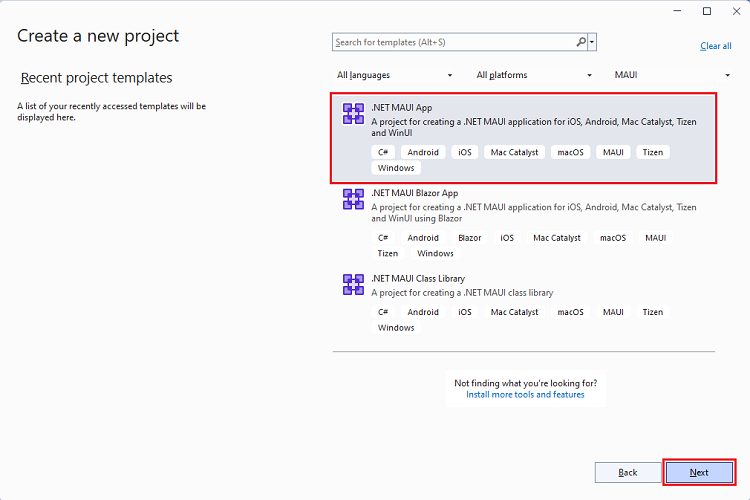Viewport: 750px width, 500px height.
Task: Click the macOS tag under .NET MAUI App
Action: pyautogui.click(x=570, y=153)
